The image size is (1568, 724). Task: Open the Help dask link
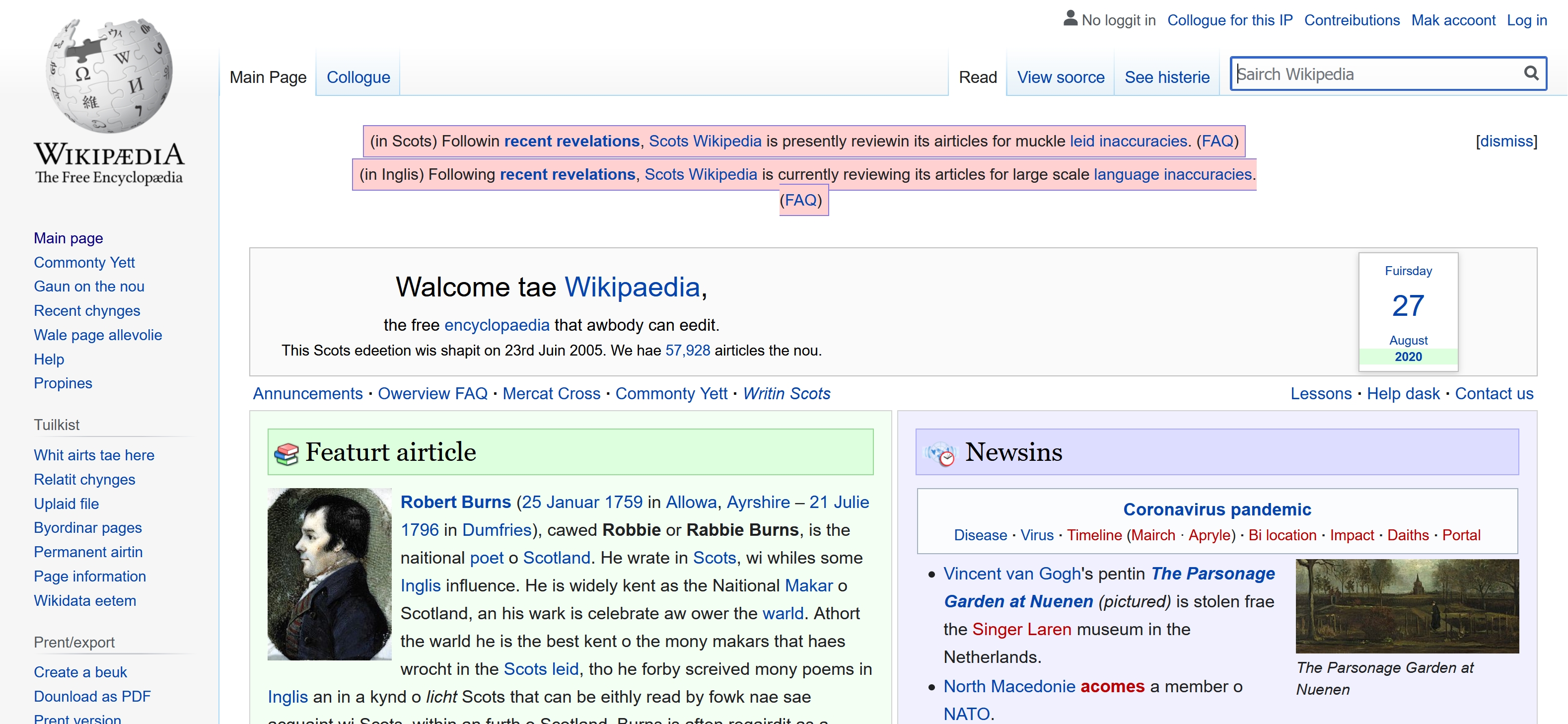pos(1403,393)
